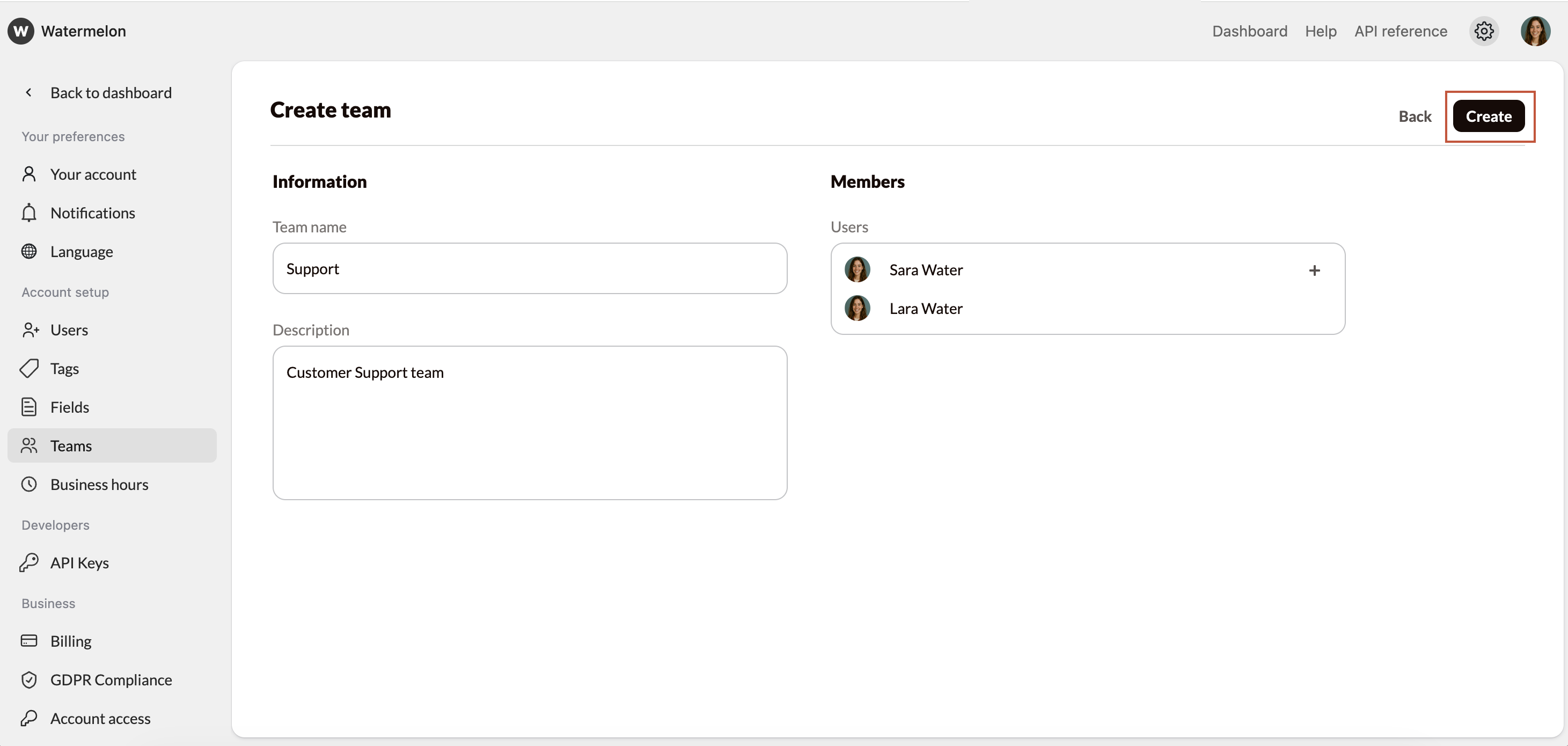The width and height of the screenshot is (1568, 746).
Task: Click the Back text button
Action: [x=1414, y=116]
